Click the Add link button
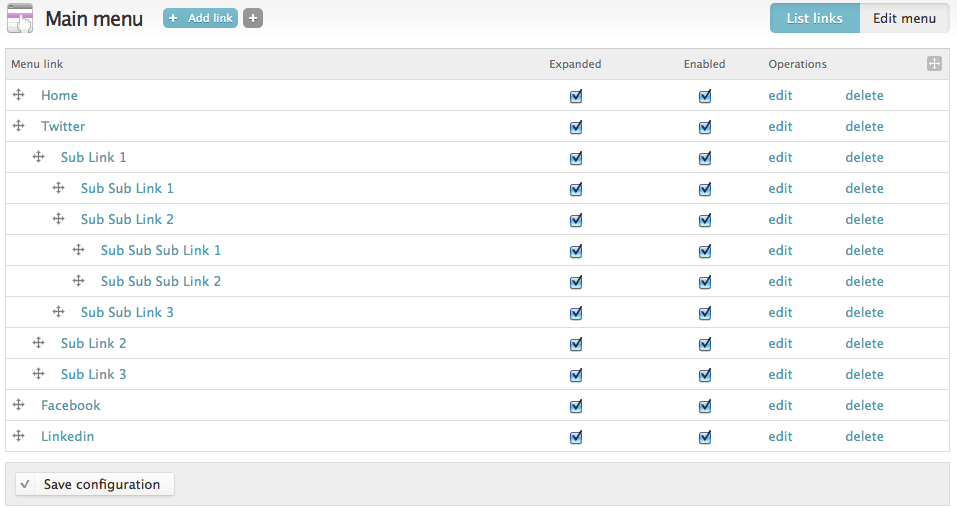 pos(200,18)
